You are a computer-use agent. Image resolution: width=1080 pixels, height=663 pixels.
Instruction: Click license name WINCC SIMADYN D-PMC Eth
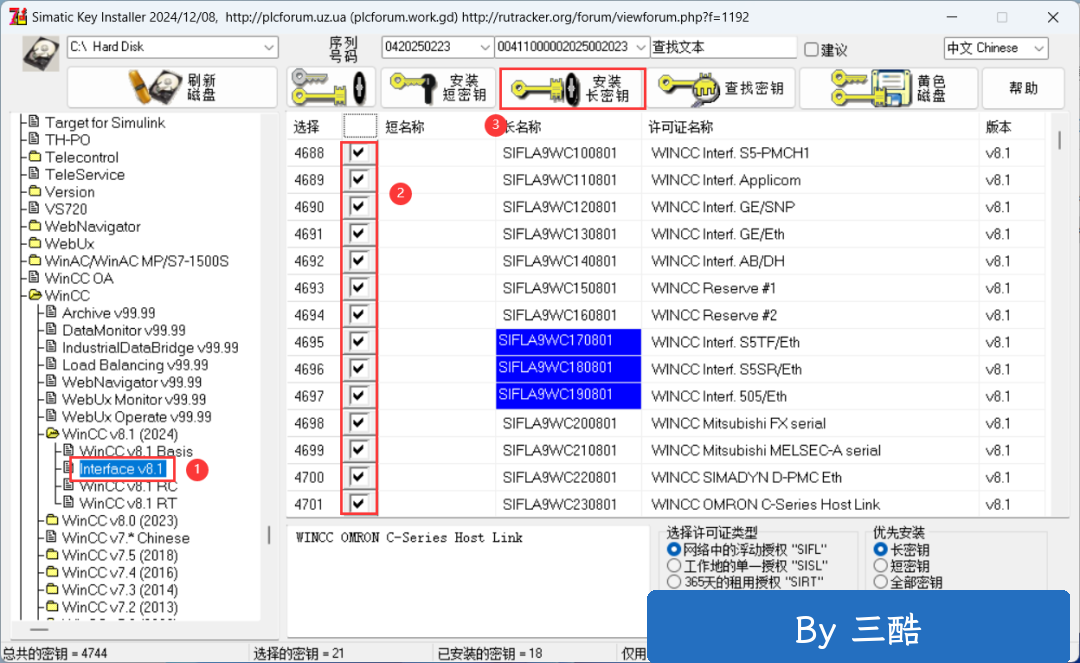tap(747, 477)
